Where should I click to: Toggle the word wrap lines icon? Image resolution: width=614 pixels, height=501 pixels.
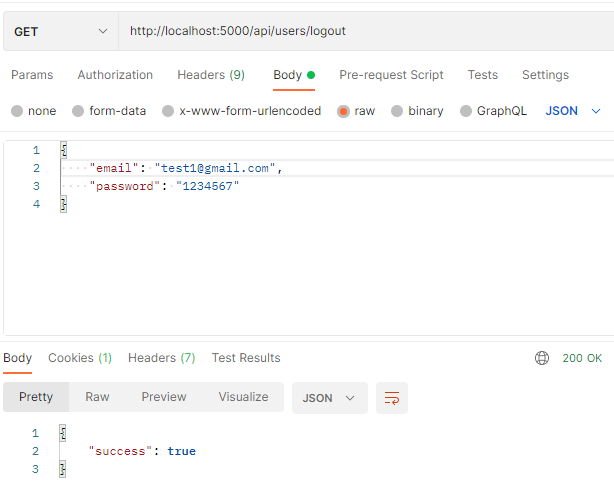(x=392, y=398)
